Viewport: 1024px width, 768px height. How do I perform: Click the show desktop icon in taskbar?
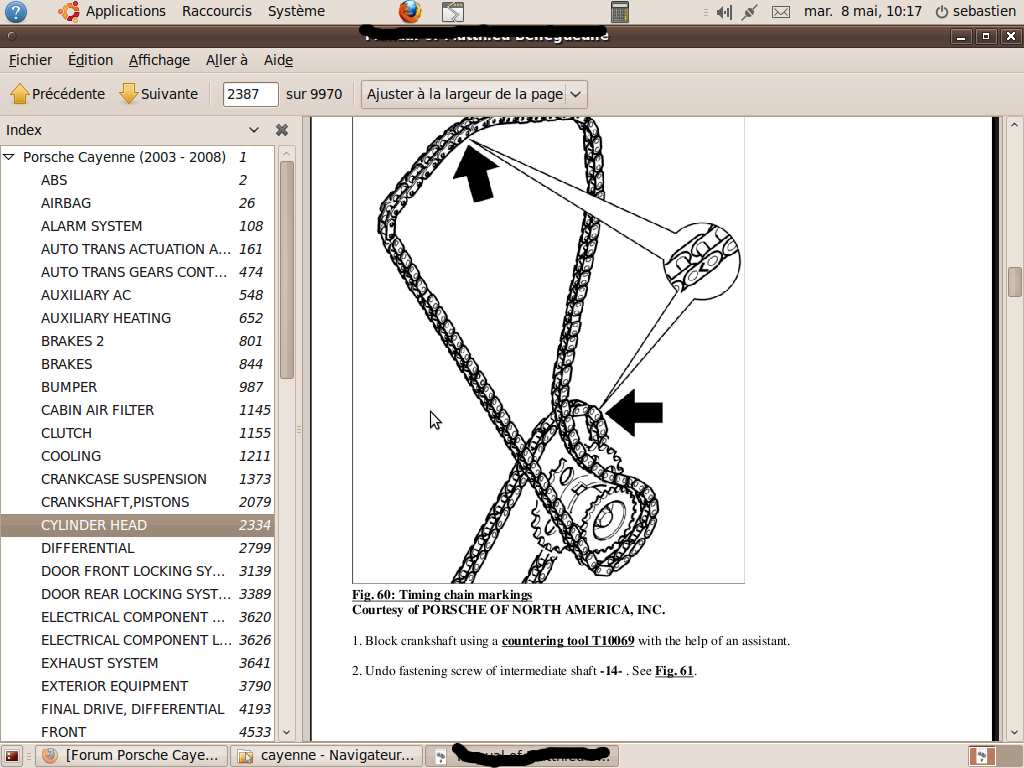(x=12, y=756)
